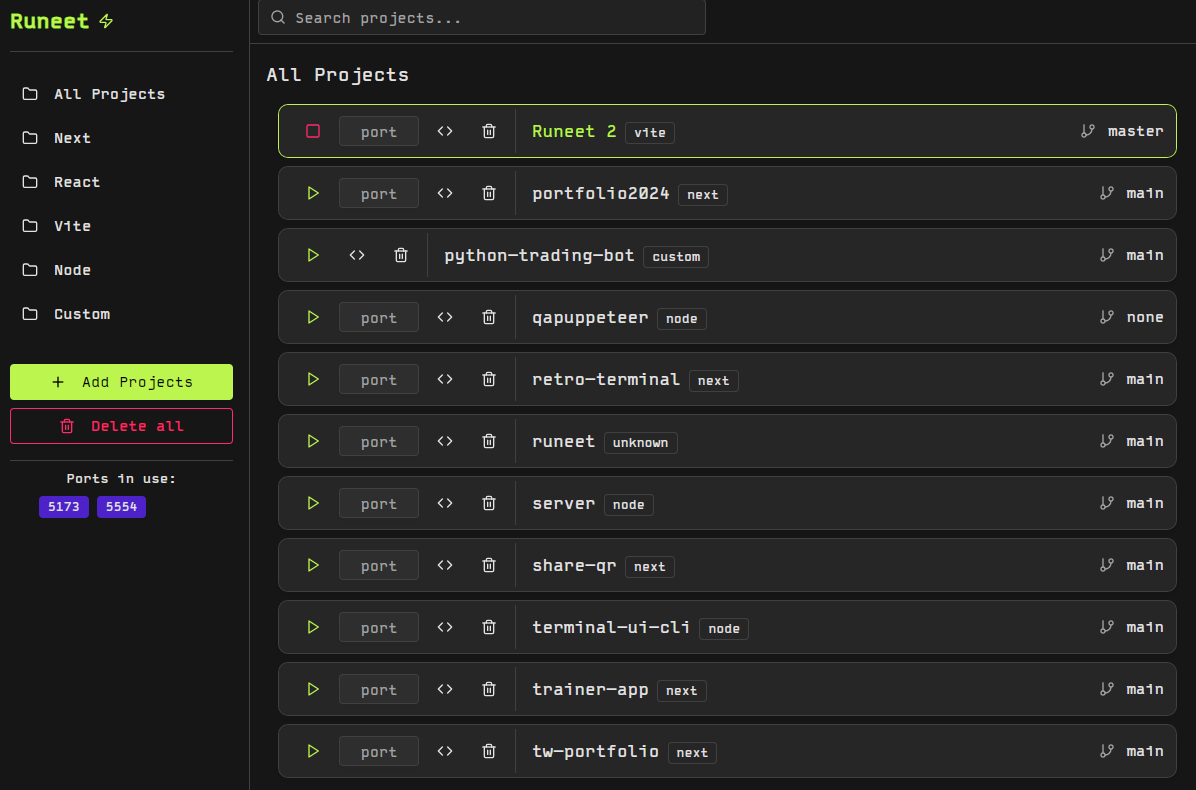Click the port field for runeet
This screenshot has width=1196, height=790.
click(x=378, y=441)
